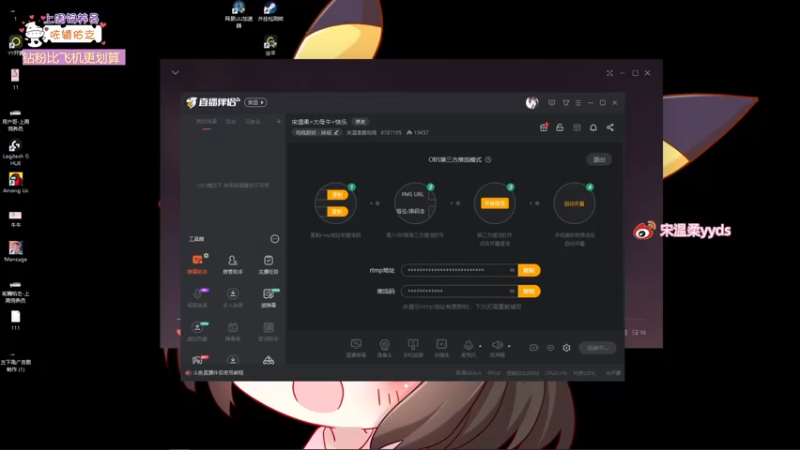
Task: Add new scene with plus button
Action: (279, 122)
